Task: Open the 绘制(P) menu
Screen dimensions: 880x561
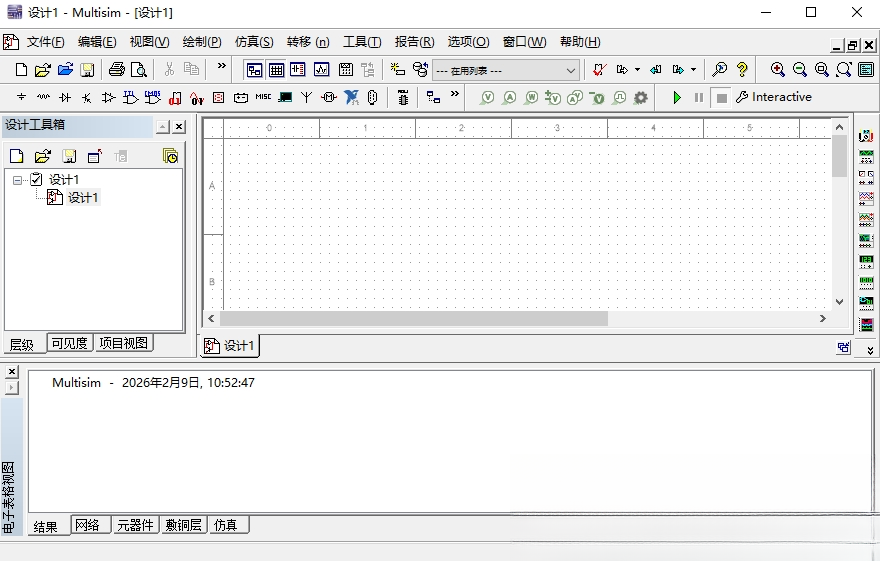Action: pyautogui.click(x=202, y=42)
